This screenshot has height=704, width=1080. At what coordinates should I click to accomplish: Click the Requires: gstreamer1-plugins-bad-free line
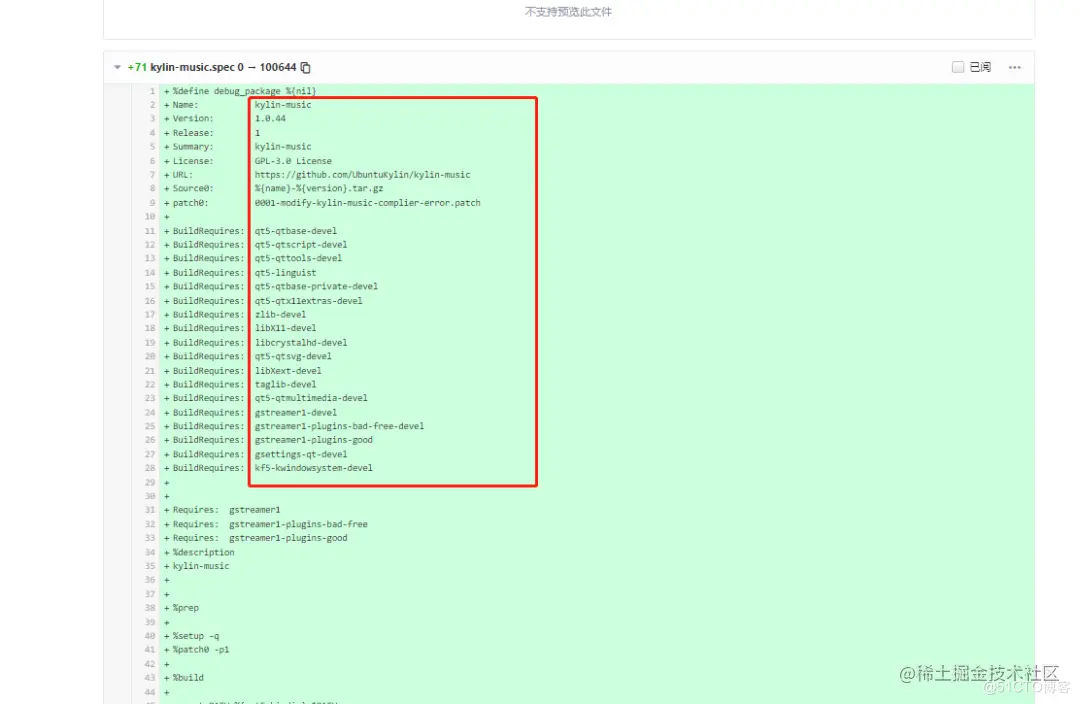(265, 524)
